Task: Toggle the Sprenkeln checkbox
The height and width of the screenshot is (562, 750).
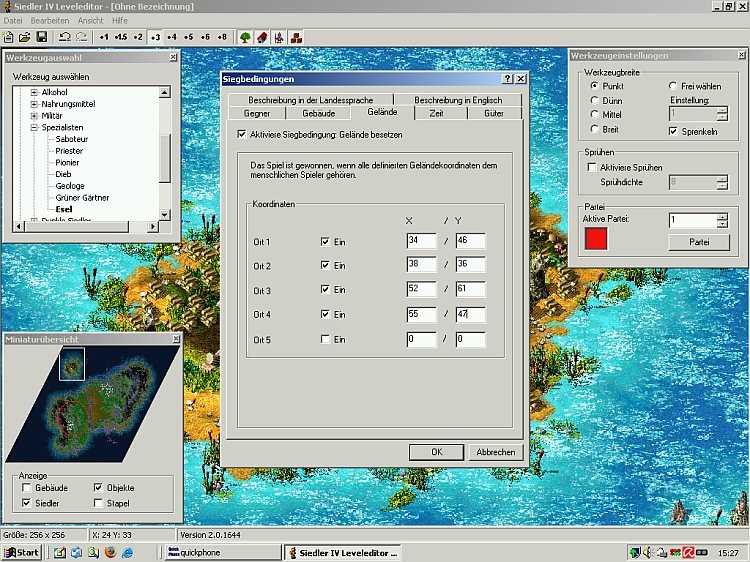Action: pos(673,131)
